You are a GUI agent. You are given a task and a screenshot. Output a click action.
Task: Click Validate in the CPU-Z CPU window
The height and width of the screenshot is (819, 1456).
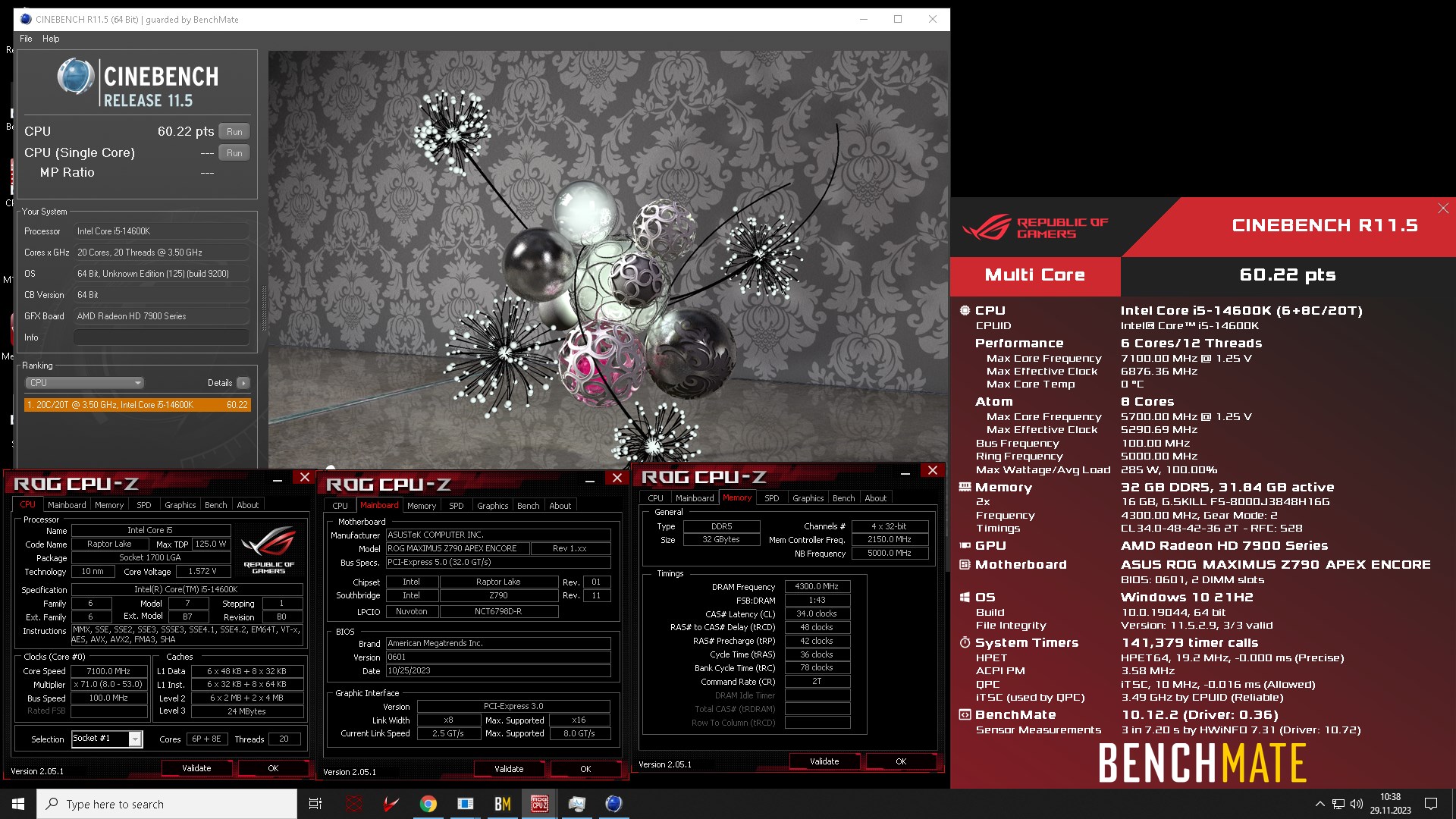pyautogui.click(x=196, y=768)
